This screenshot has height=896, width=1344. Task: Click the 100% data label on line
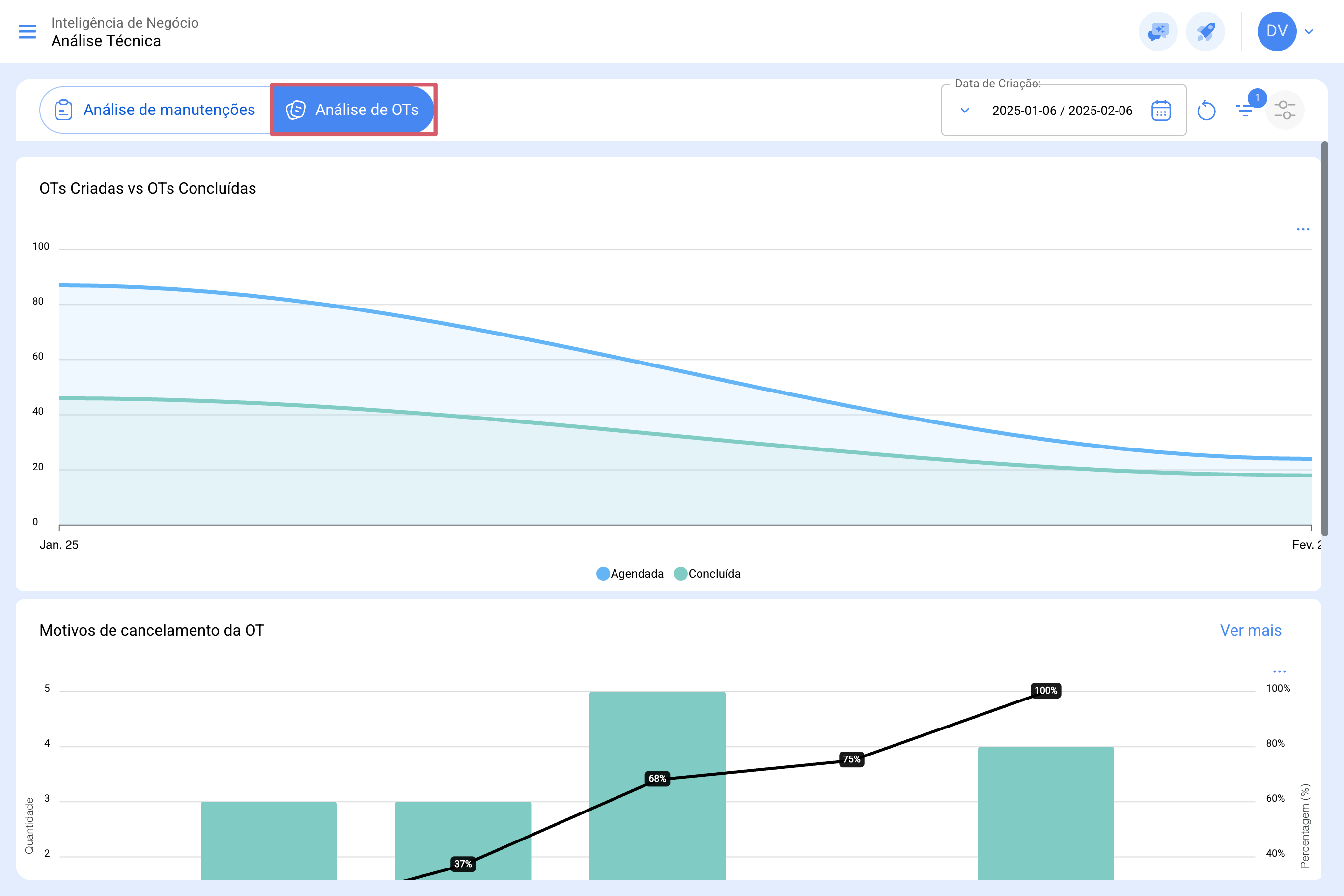(1045, 690)
